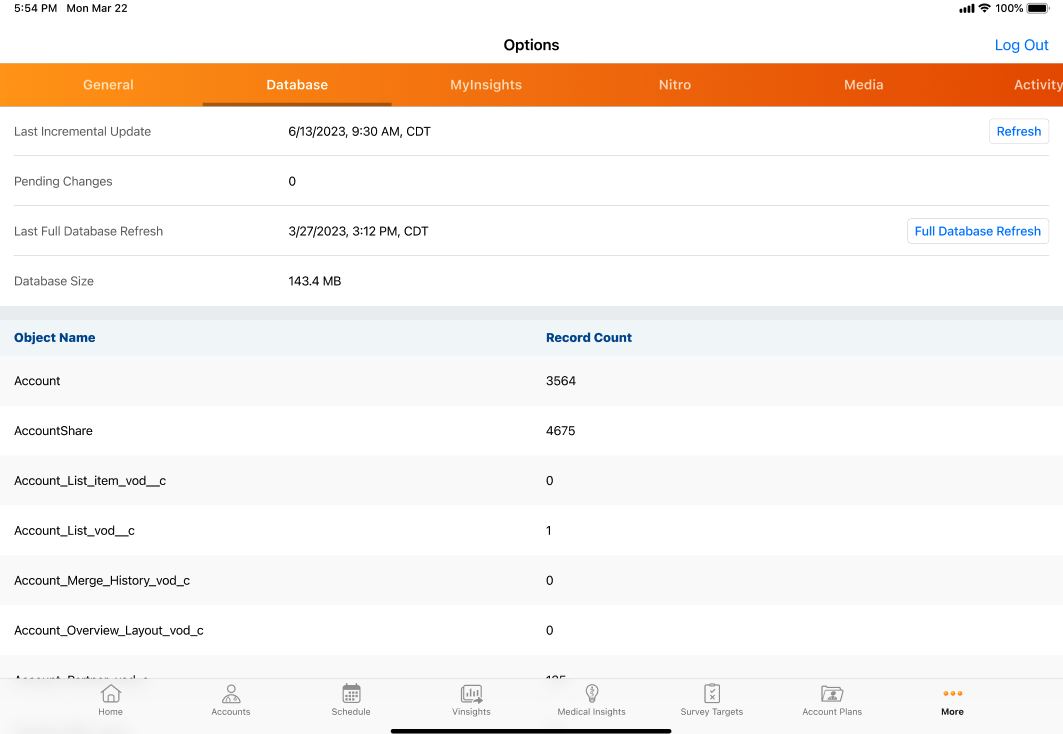Tap the Medical Insights lightbulb icon
This screenshot has width=1063, height=734.
[x=591, y=694]
